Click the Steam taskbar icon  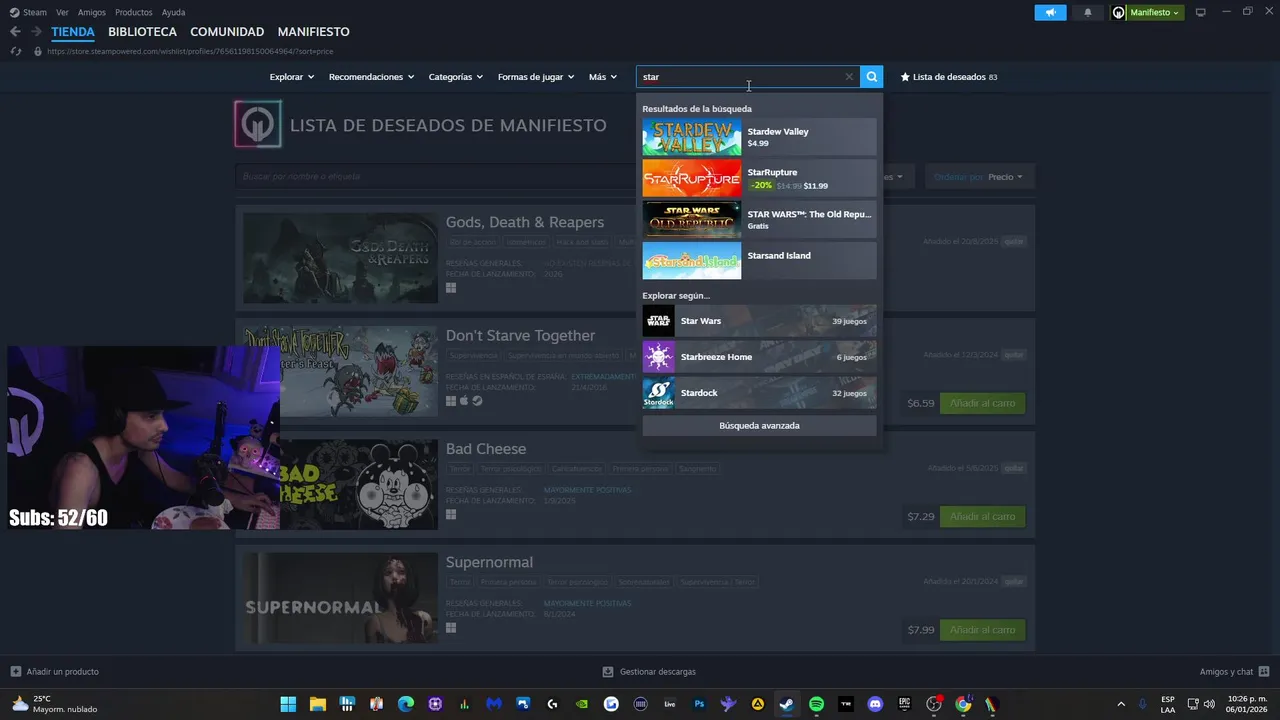pos(787,704)
